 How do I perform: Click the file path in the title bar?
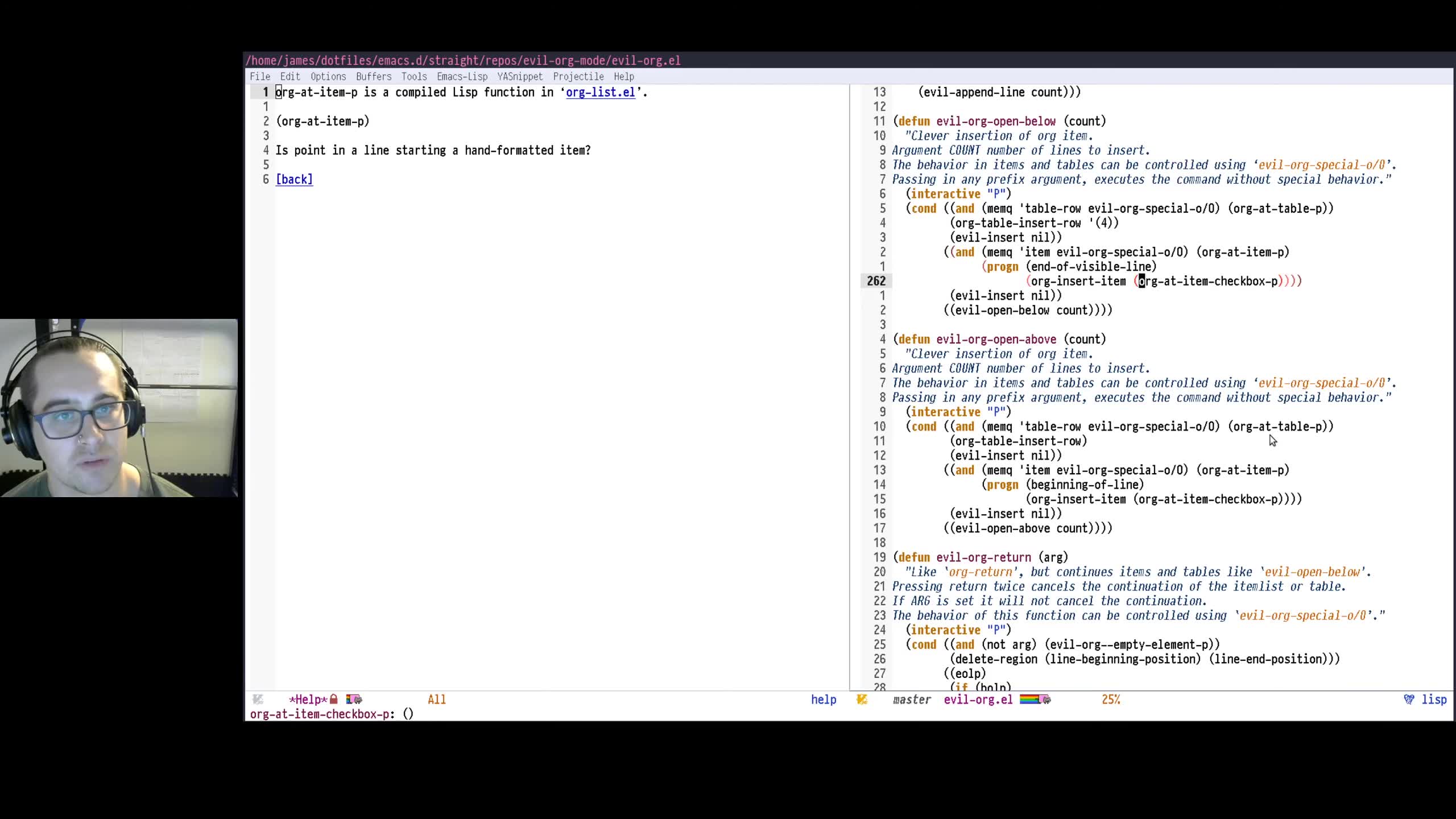(463, 60)
